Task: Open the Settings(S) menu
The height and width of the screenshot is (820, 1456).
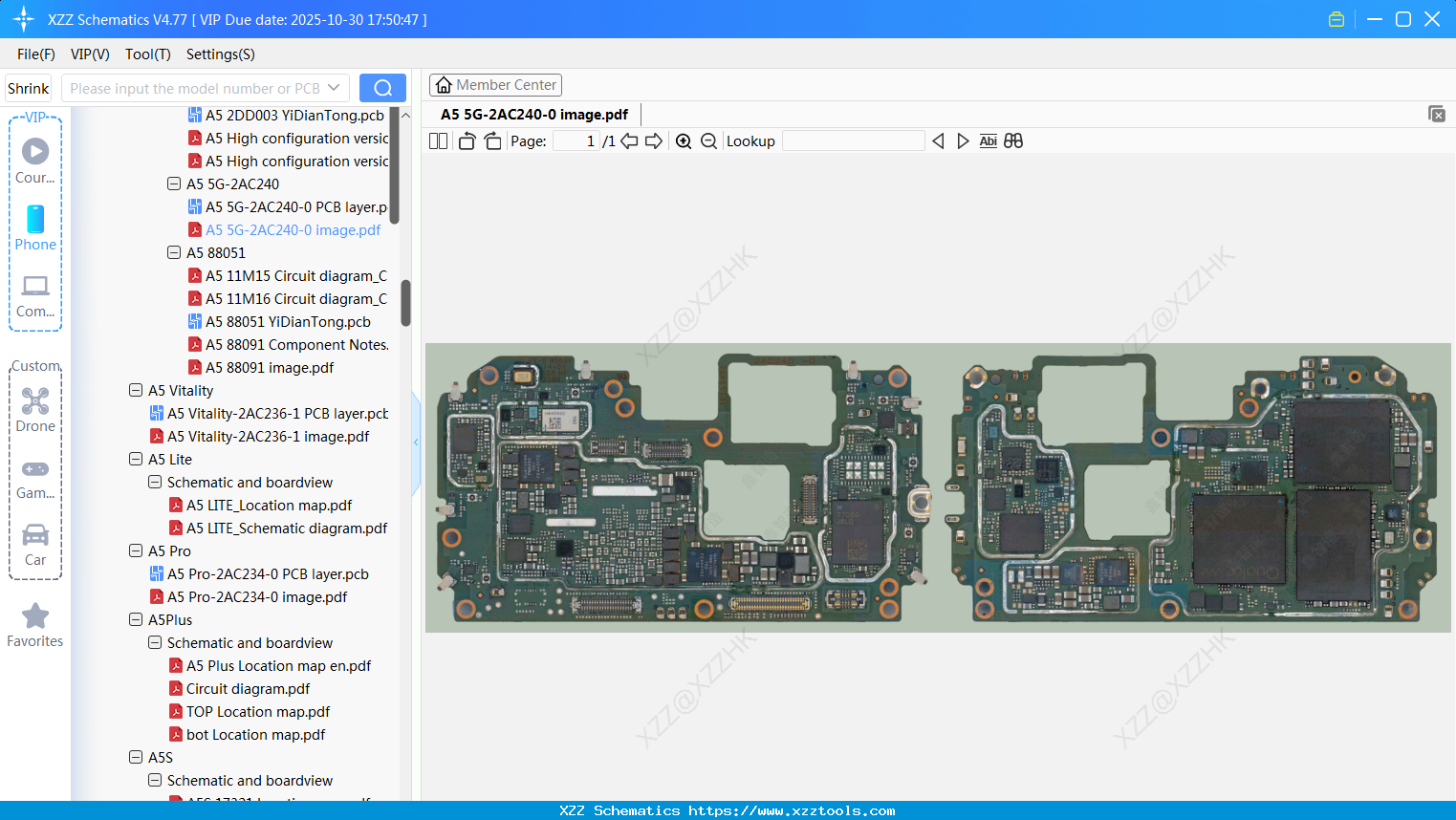Action: tap(220, 54)
